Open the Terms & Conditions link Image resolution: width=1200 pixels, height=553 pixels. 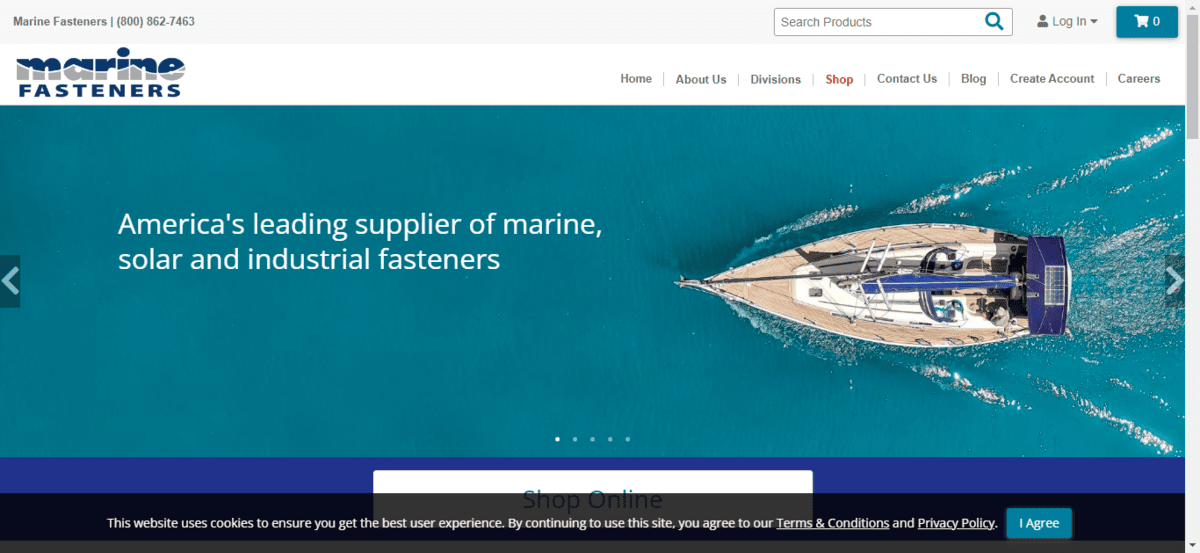(x=833, y=523)
